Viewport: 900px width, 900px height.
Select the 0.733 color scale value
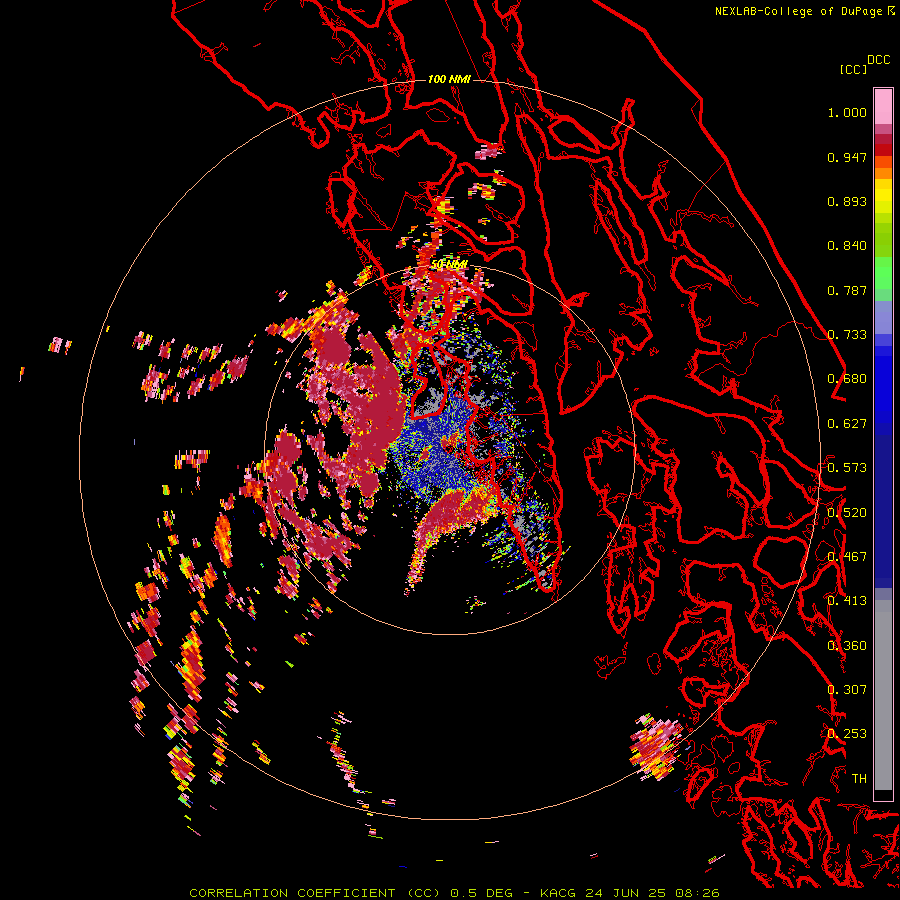point(847,335)
